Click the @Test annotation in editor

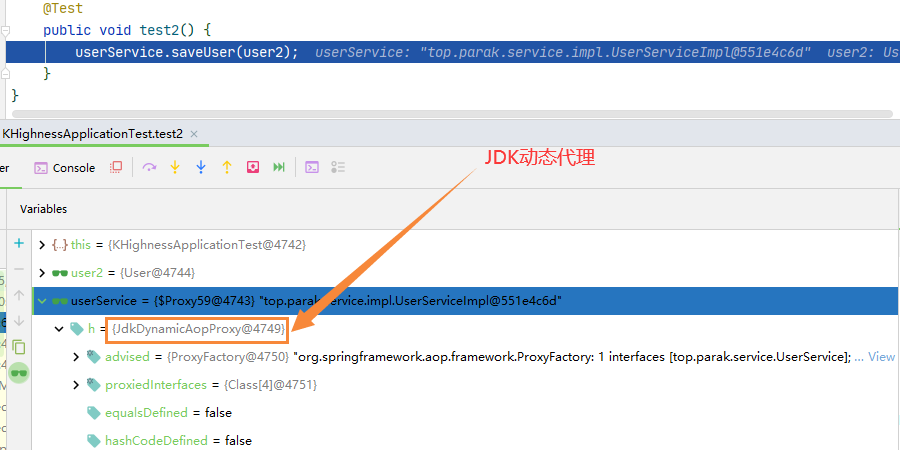(63, 9)
